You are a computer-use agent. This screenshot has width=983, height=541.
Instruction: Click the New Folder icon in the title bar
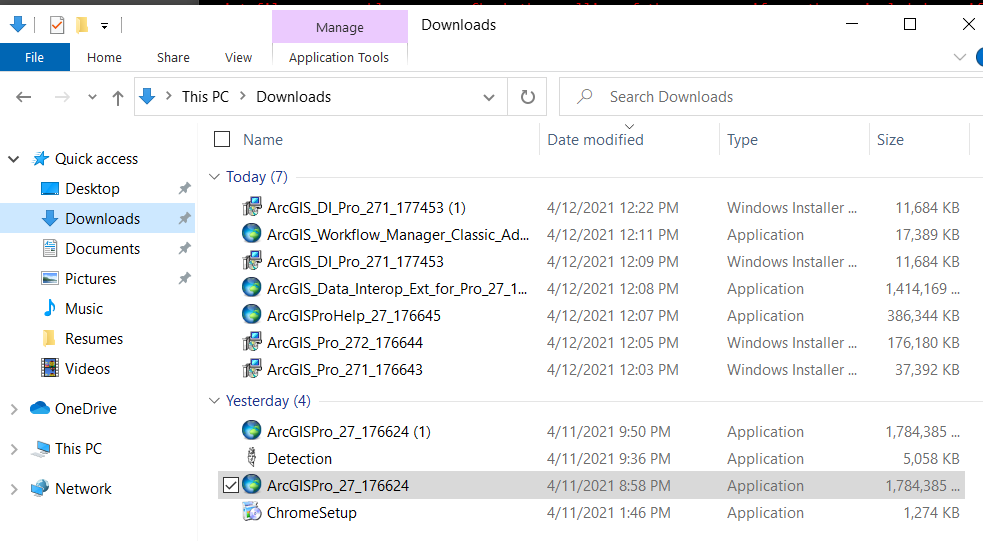tap(81, 25)
